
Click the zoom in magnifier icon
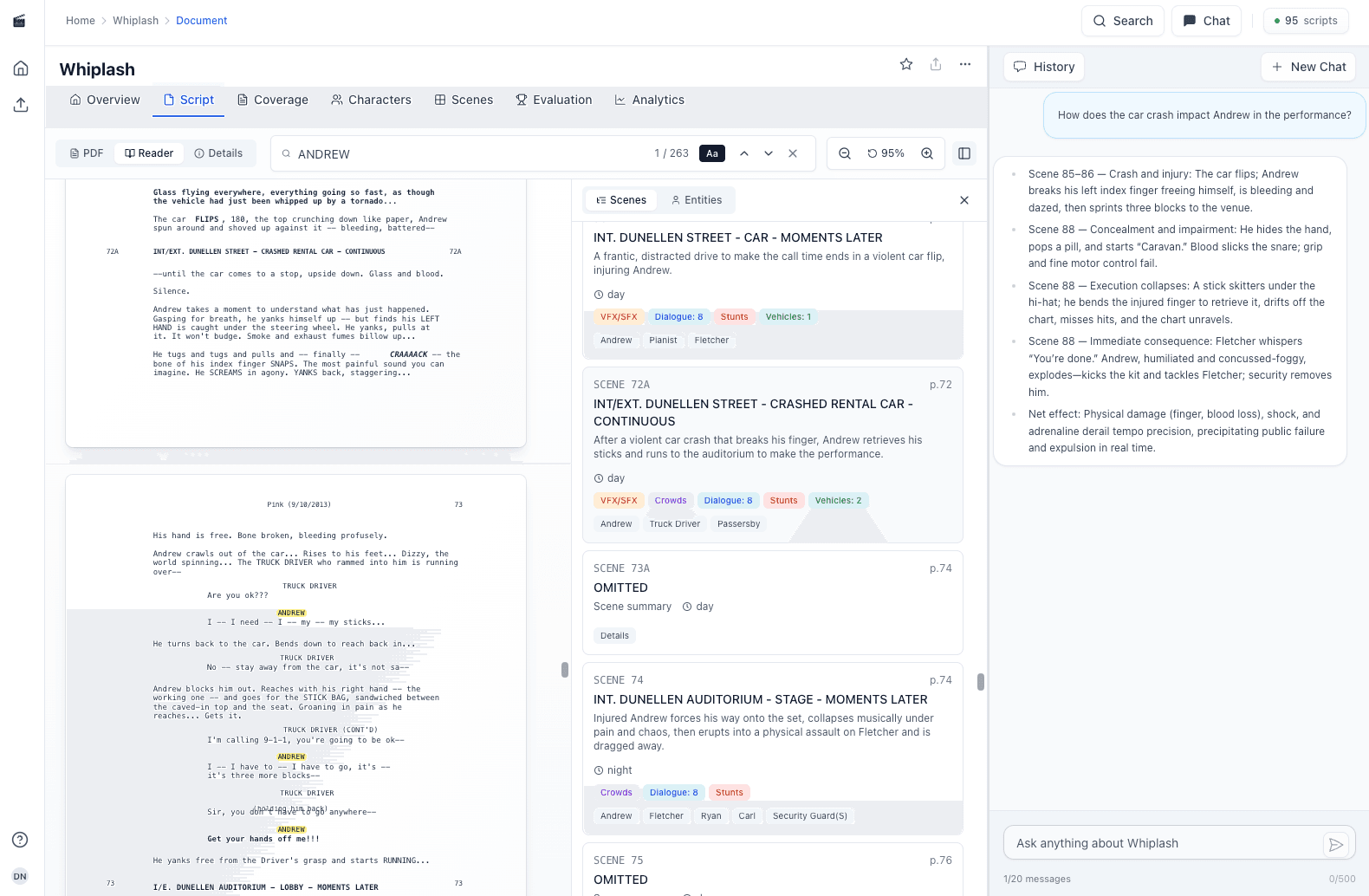pos(927,153)
